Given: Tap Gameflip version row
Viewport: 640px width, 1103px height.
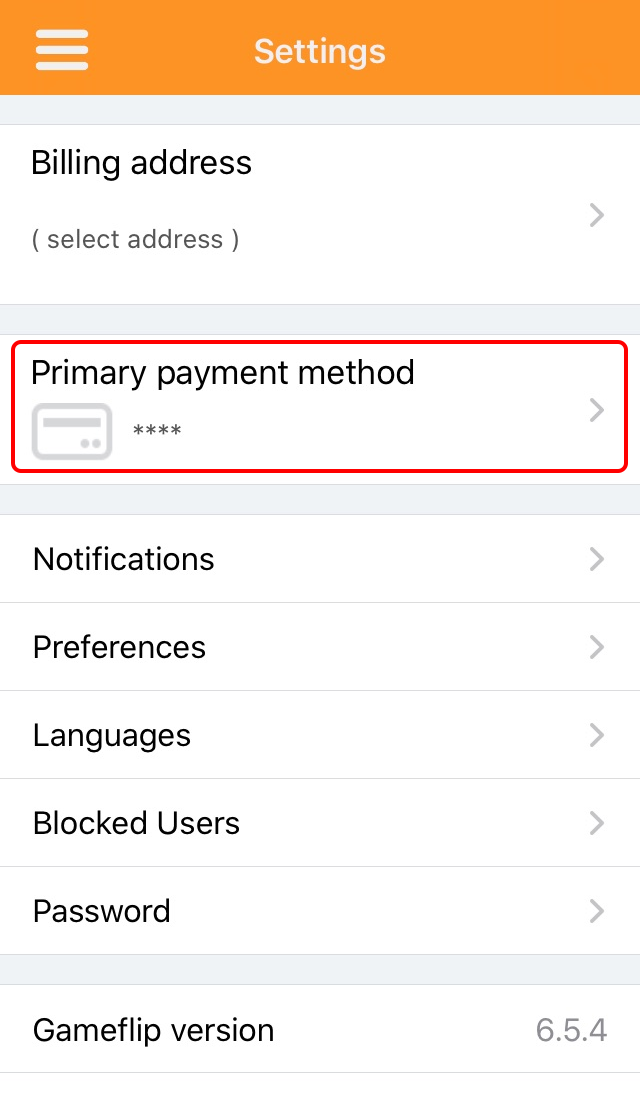Looking at the screenshot, I should 153,1029.
